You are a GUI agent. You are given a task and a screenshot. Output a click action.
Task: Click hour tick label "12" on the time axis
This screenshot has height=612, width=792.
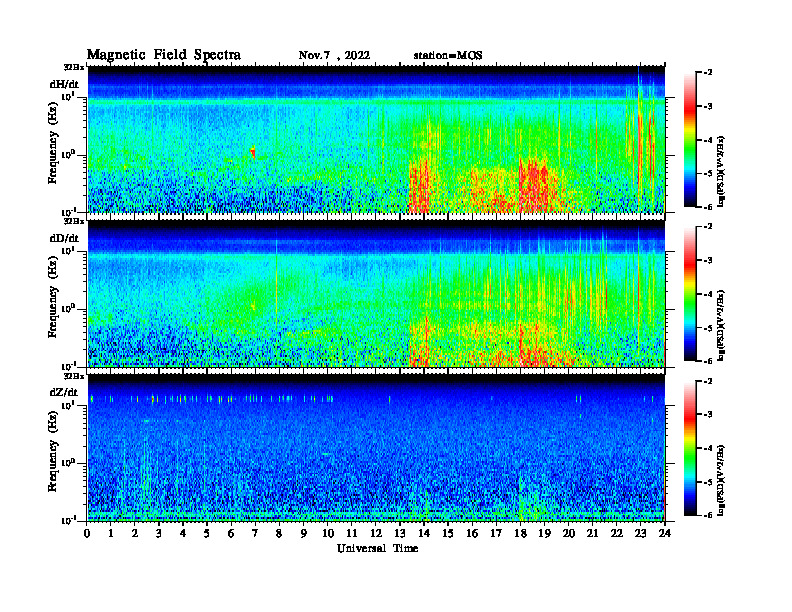pyautogui.click(x=376, y=533)
